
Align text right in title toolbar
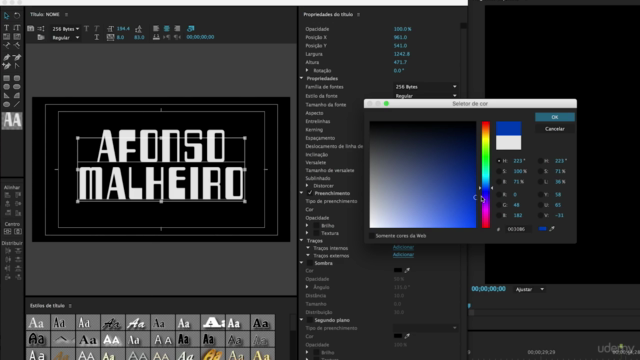click(x=177, y=29)
